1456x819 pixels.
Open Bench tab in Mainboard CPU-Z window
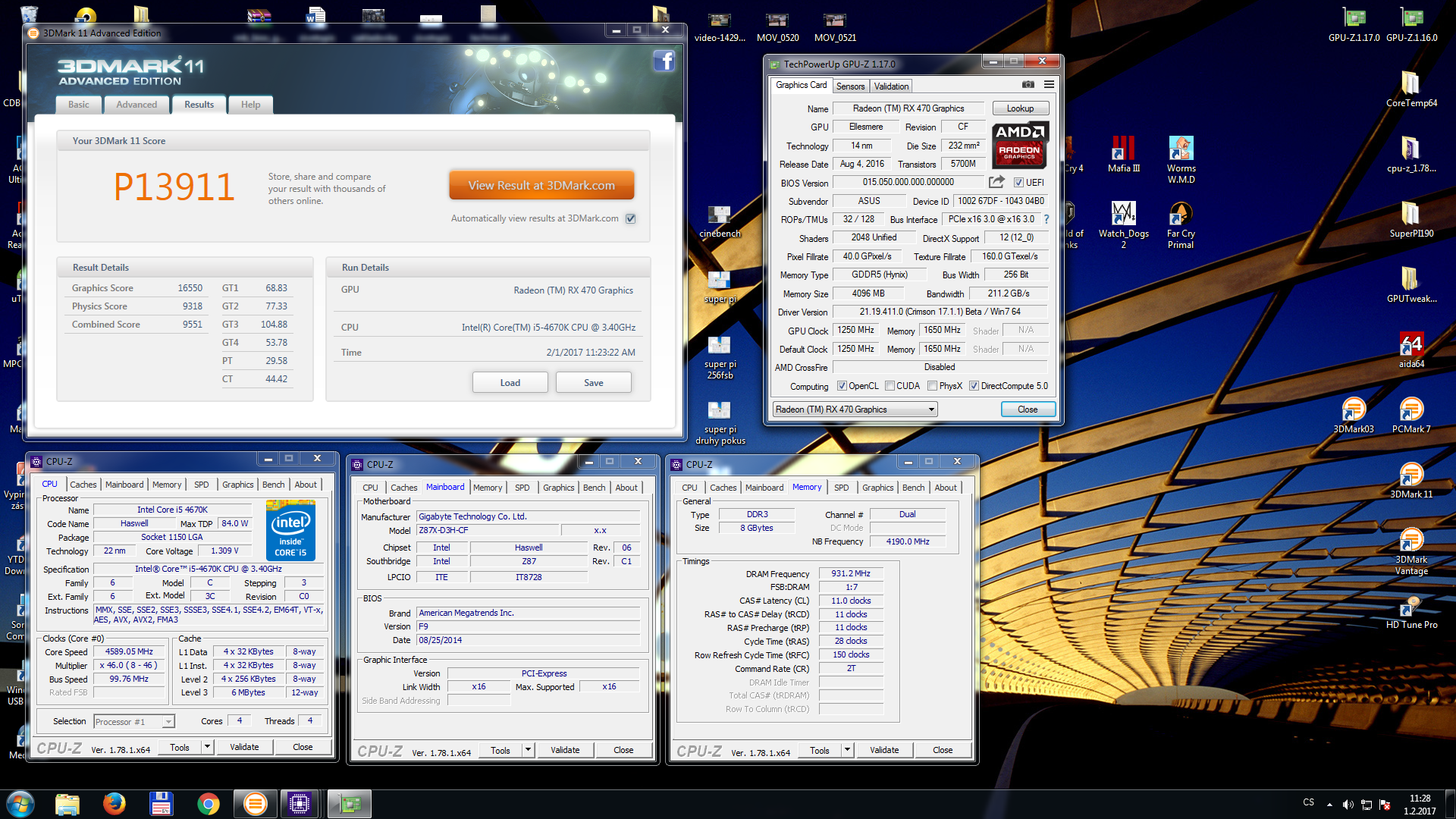tap(594, 488)
